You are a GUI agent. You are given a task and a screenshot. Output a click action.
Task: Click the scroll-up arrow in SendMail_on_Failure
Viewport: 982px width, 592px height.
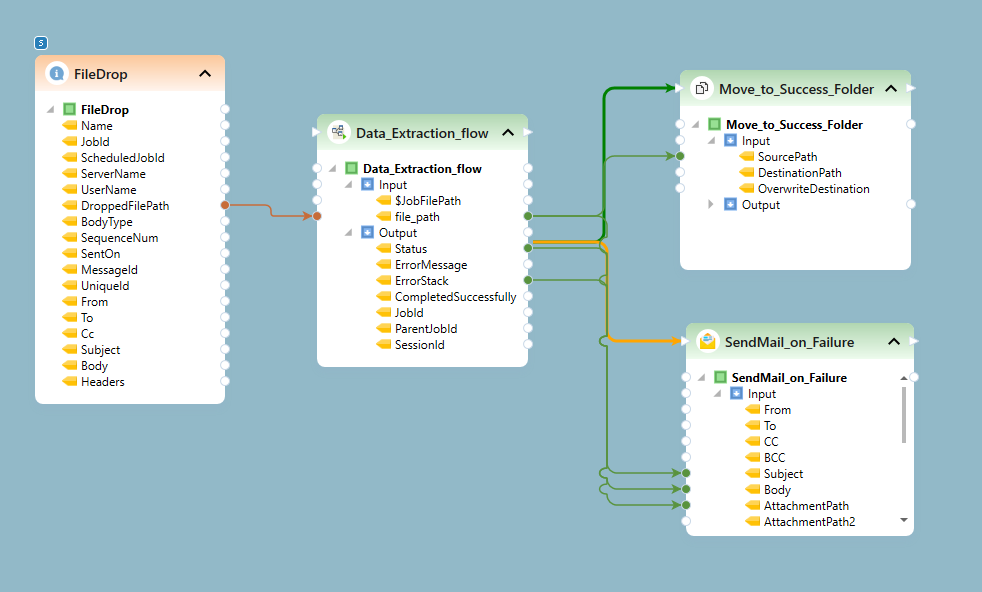pyautogui.click(x=904, y=378)
